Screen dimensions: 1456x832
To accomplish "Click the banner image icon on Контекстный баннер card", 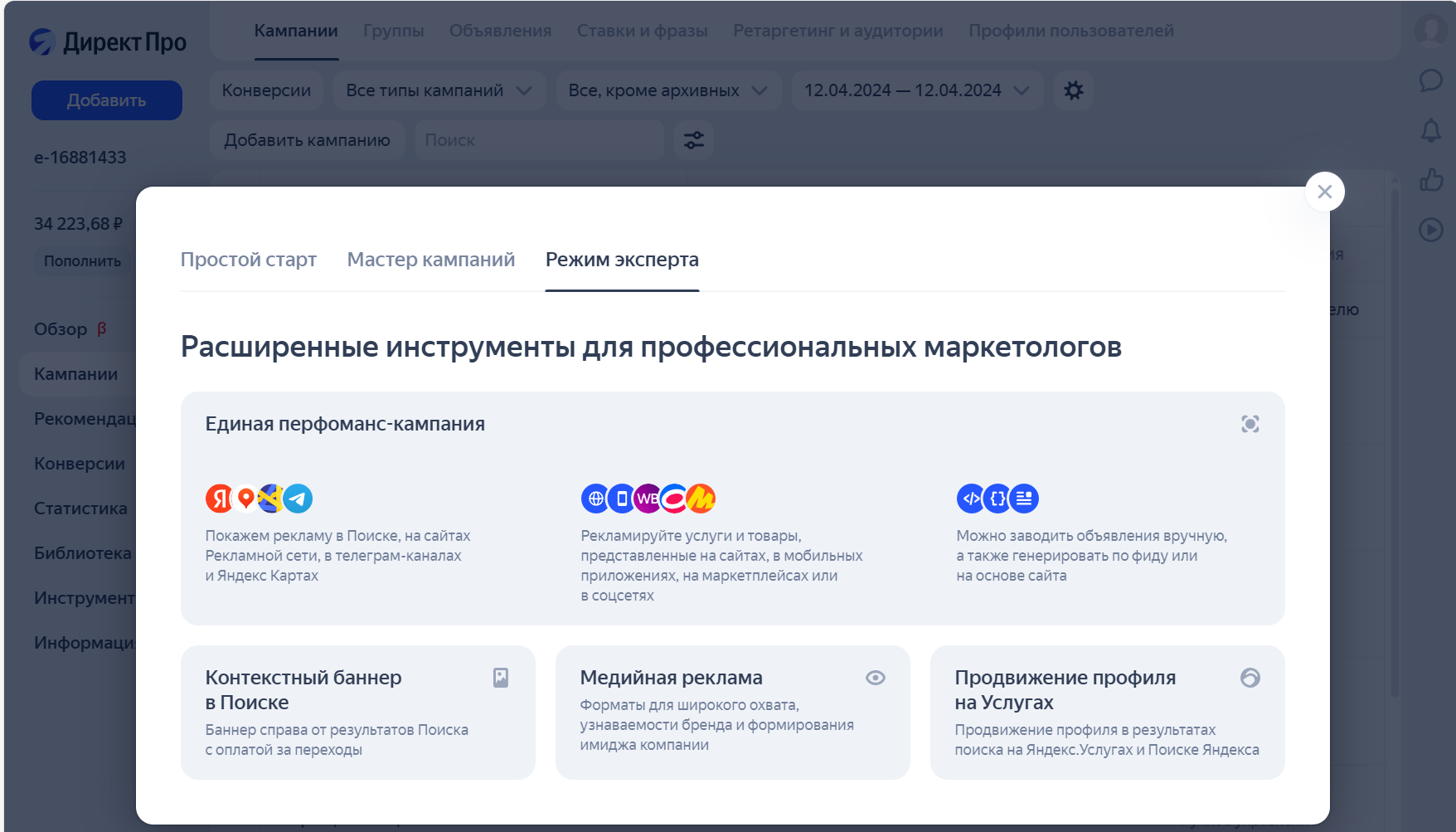I will 501,678.
